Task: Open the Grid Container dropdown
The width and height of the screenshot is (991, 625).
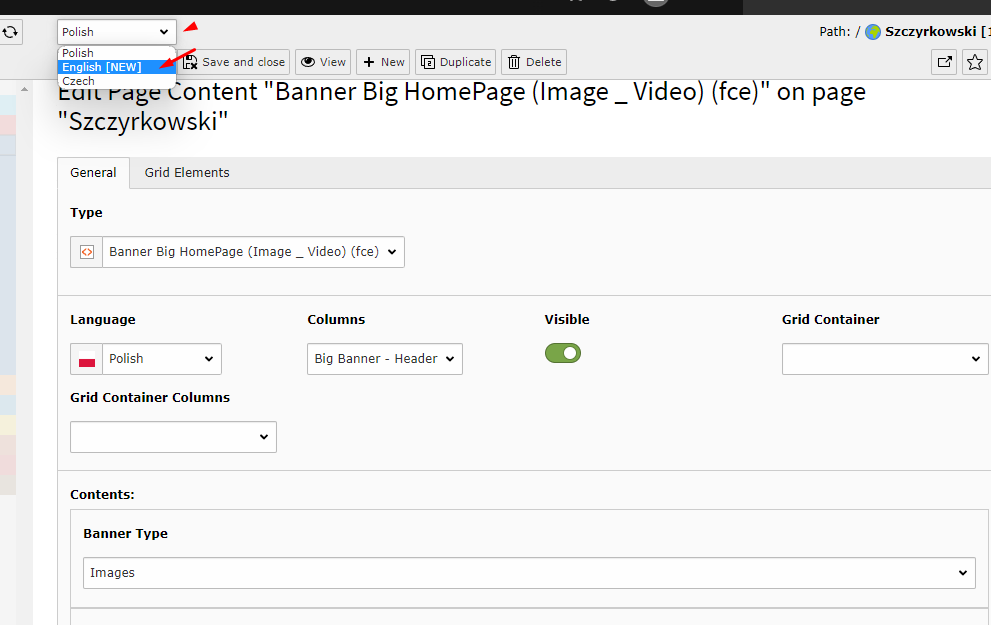Action: (x=884, y=359)
